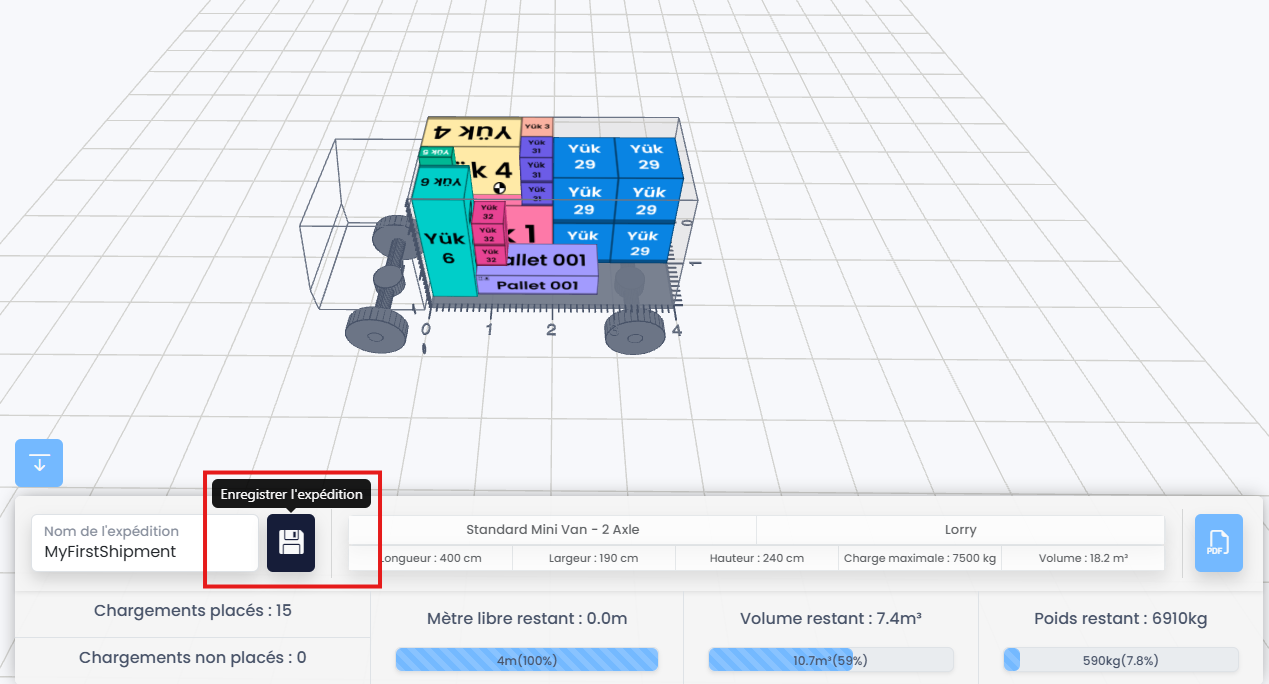Click the Hauteur : 240 cm specification
Image resolution: width=1269 pixels, height=684 pixels.
coord(755,558)
